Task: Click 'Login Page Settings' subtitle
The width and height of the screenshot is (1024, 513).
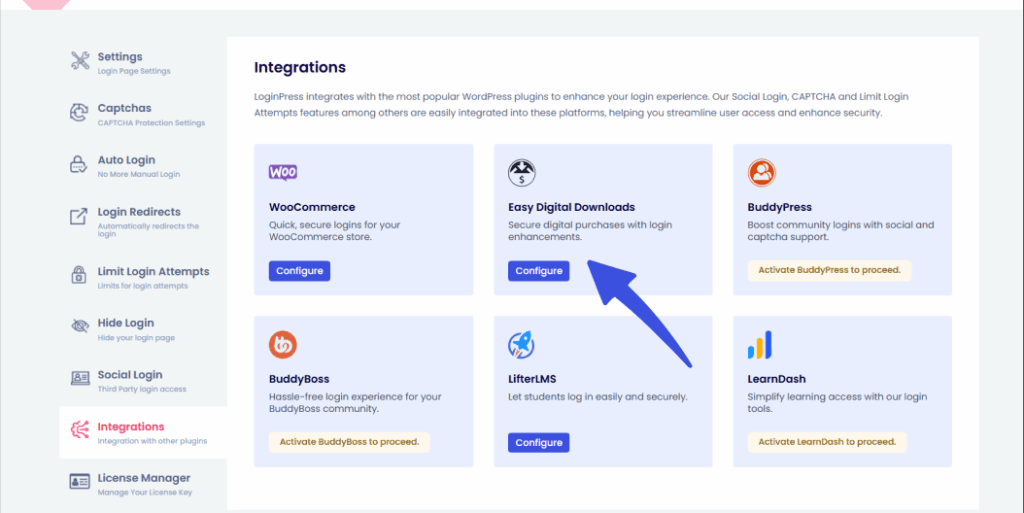Action: (134, 71)
